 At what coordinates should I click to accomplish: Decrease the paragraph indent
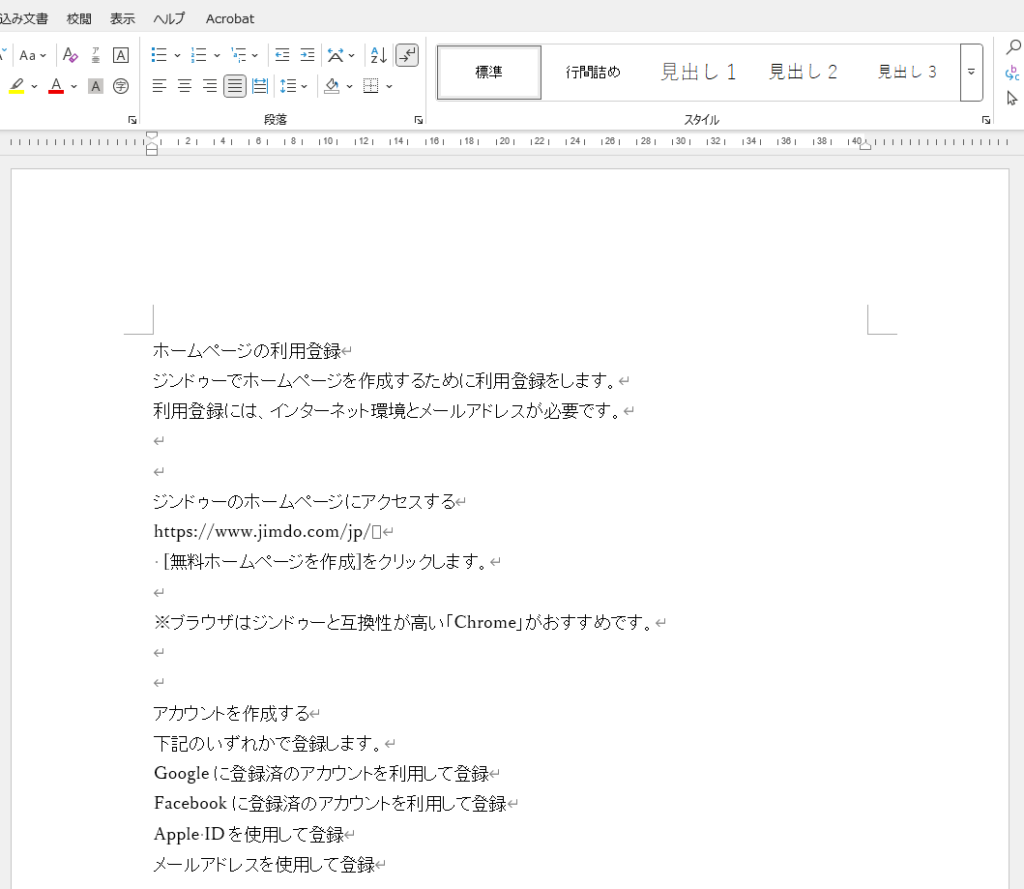pyautogui.click(x=282, y=55)
